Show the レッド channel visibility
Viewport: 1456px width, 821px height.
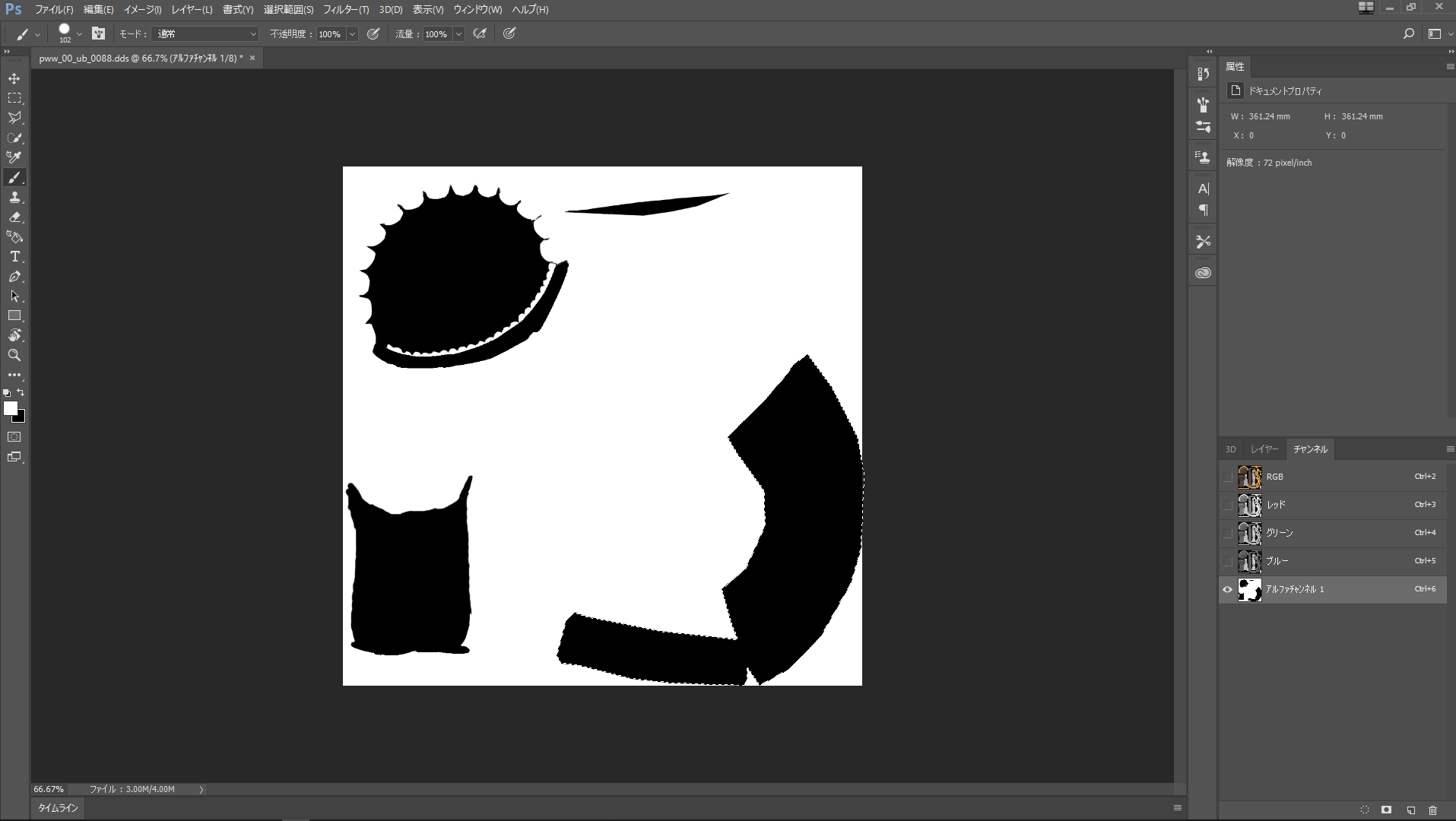tap(1227, 505)
